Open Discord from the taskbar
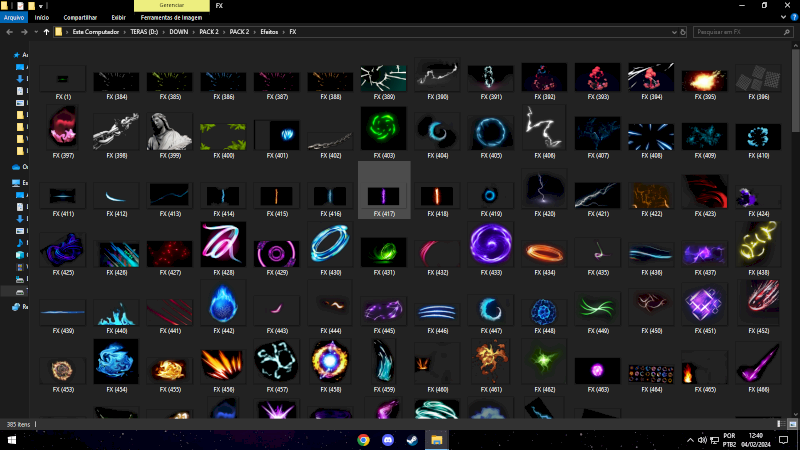This screenshot has height=450, width=800. tap(388, 440)
